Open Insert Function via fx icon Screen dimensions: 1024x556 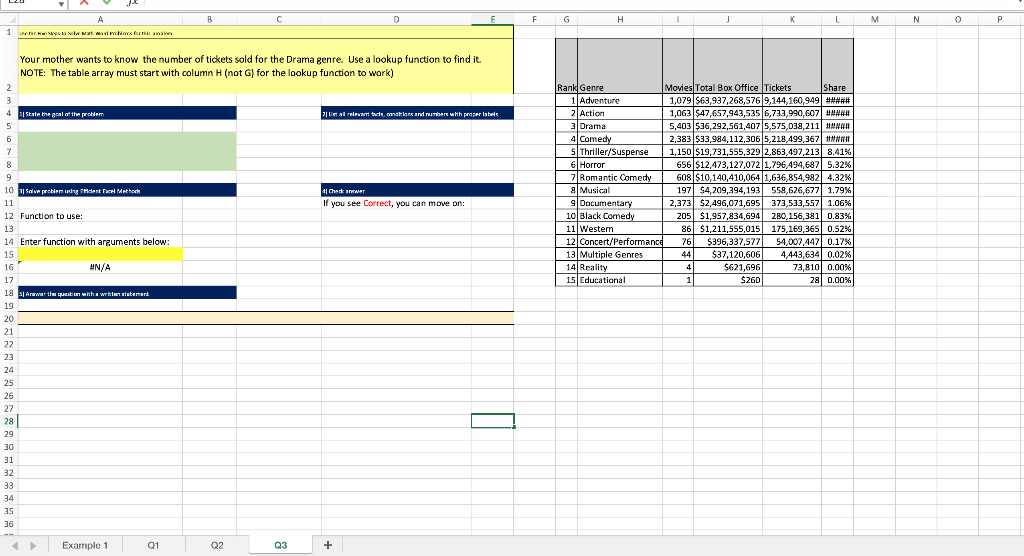[132, 3]
